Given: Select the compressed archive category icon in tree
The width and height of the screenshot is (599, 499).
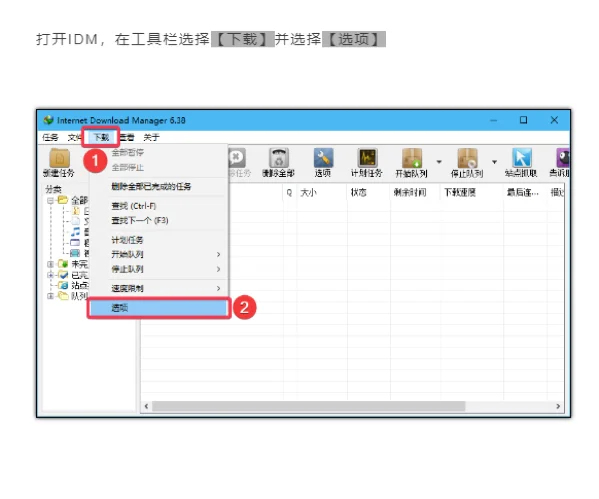Looking at the screenshot, I should point(76,211).
